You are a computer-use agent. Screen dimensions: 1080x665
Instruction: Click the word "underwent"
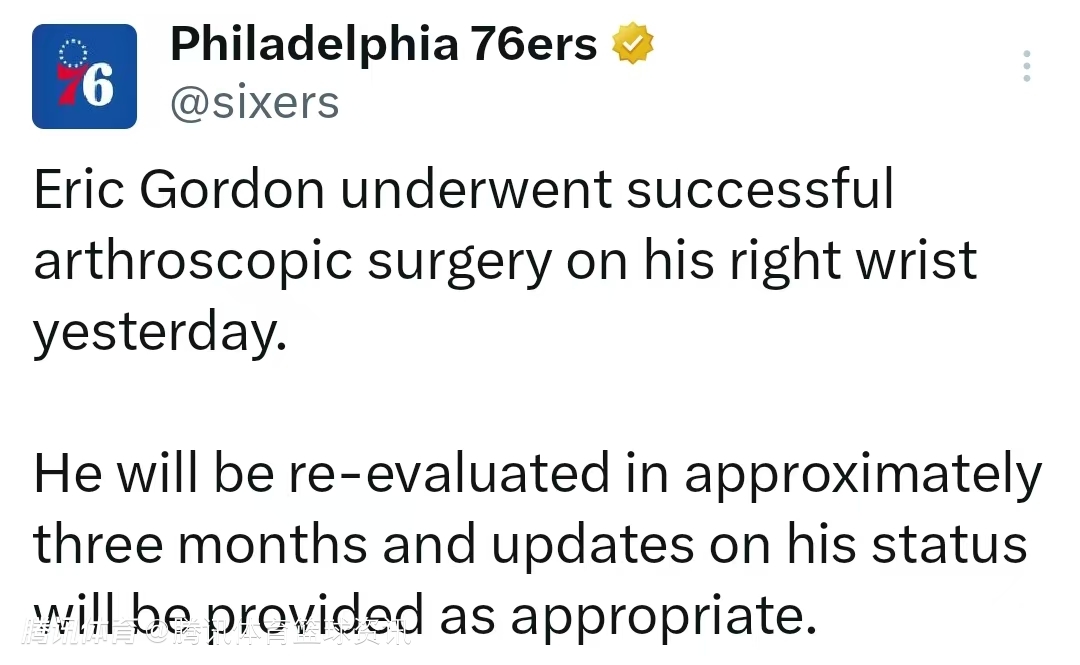[x=476, y=190]
